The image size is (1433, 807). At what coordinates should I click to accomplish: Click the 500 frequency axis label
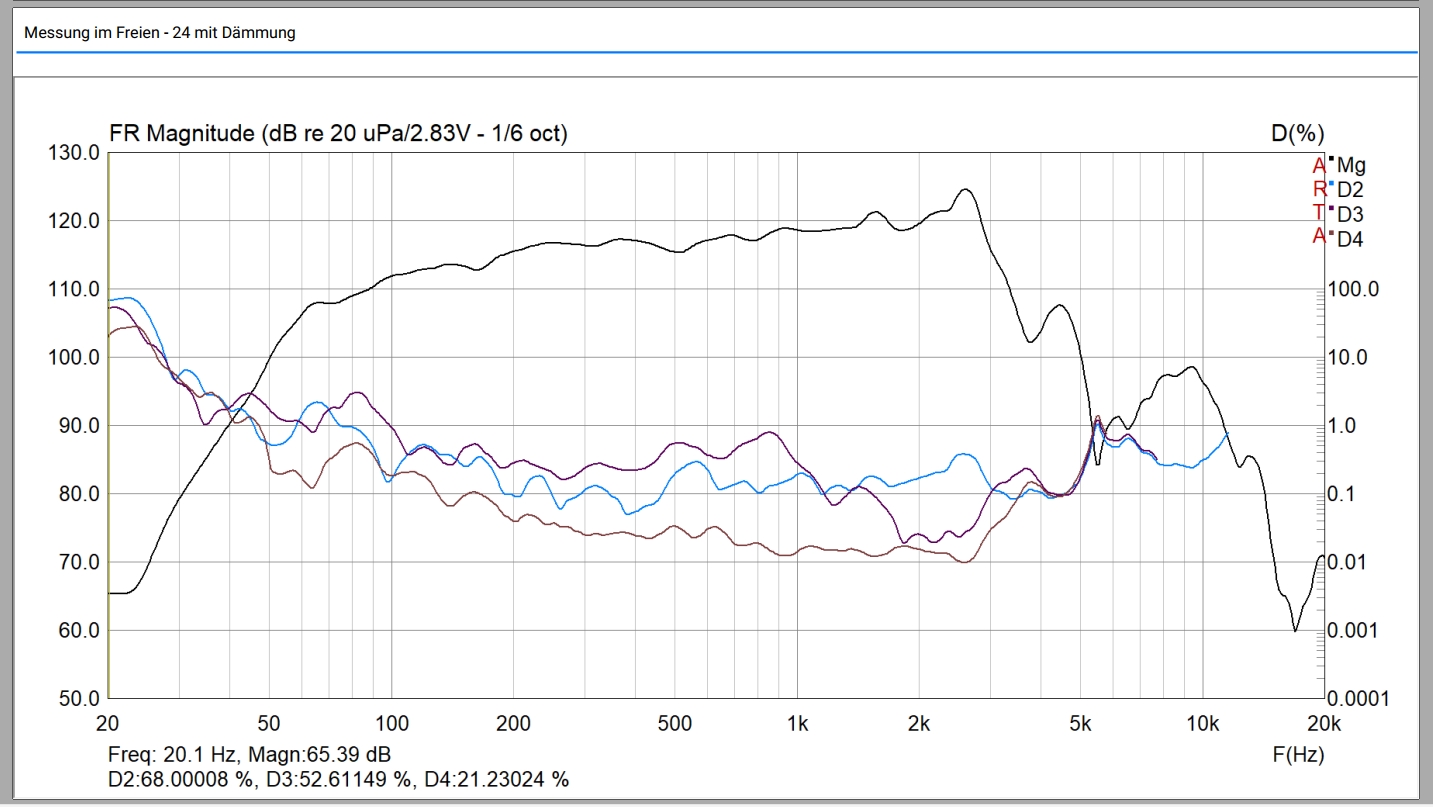click(x=675, y=724)
